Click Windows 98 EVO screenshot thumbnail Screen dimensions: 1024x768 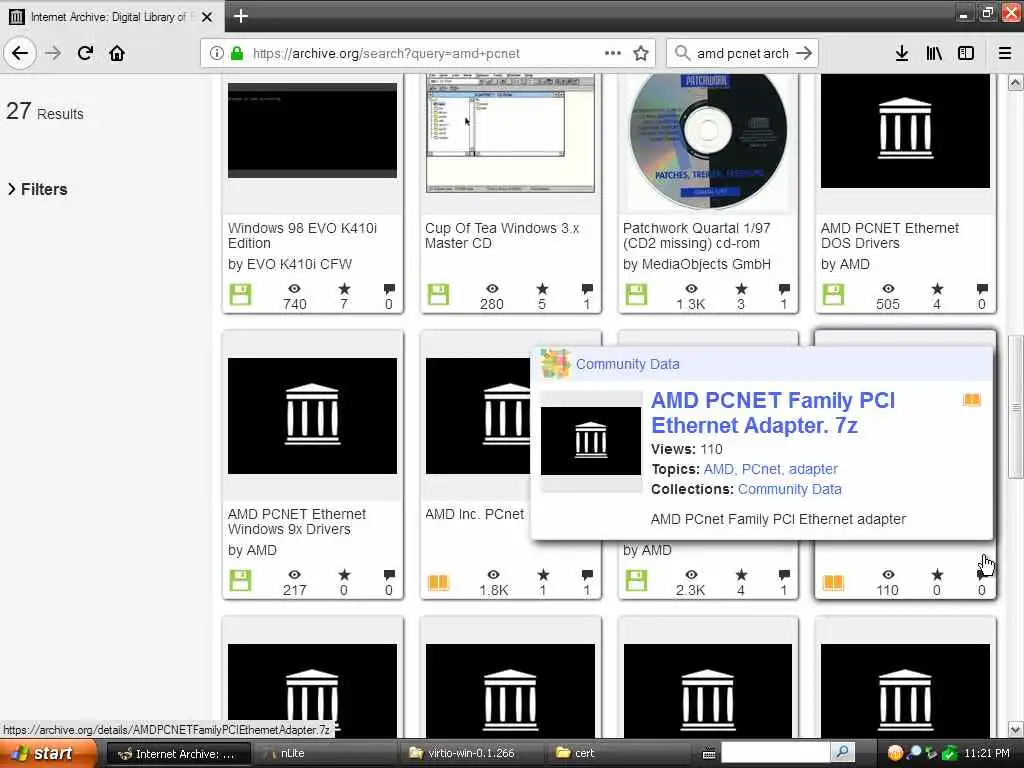pyautogui.click(x=312, y=130)
